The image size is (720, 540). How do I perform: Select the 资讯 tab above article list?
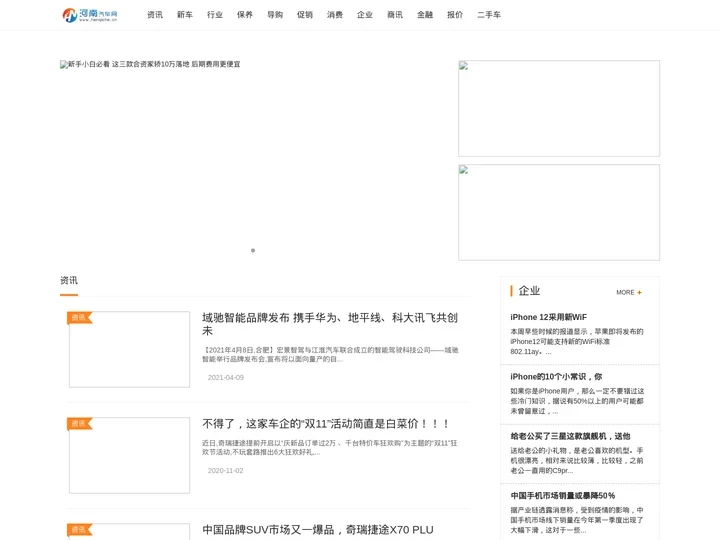coord(69,281)
